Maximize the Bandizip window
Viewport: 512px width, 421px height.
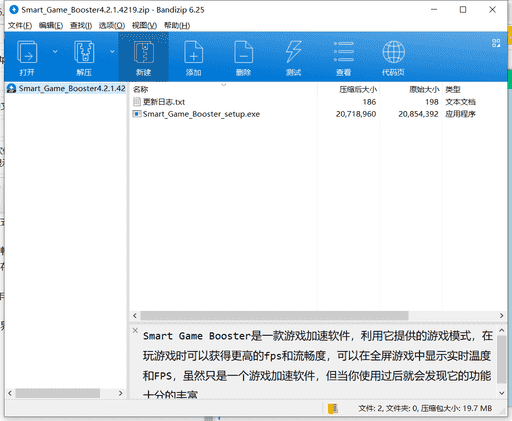tap(463, 10)
